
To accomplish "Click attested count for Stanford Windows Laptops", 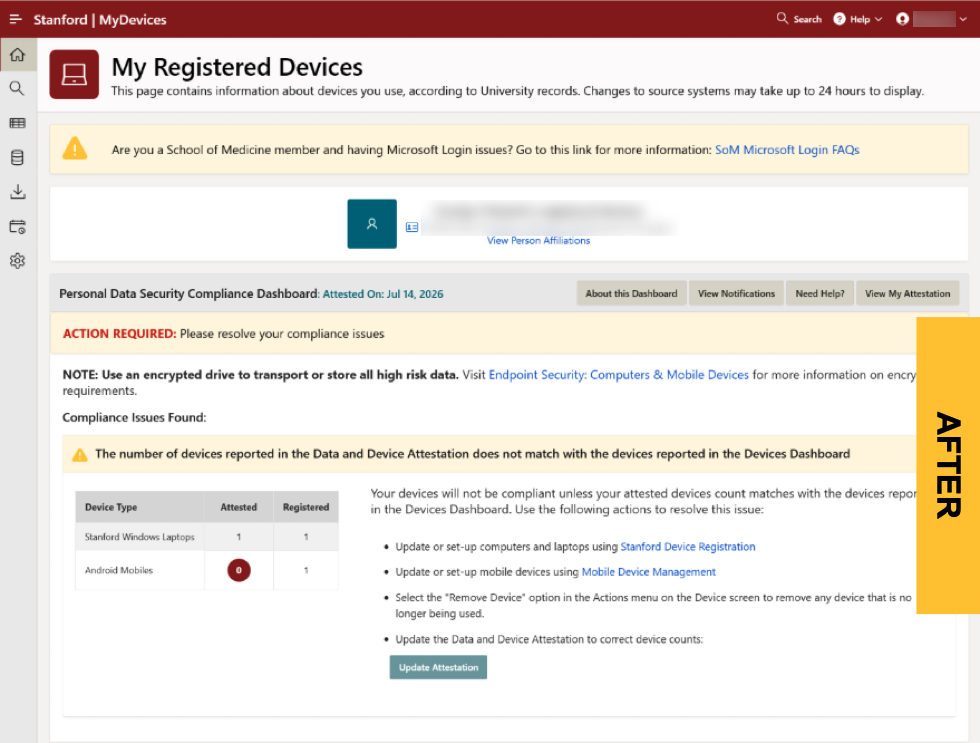I will coord(239,537).
